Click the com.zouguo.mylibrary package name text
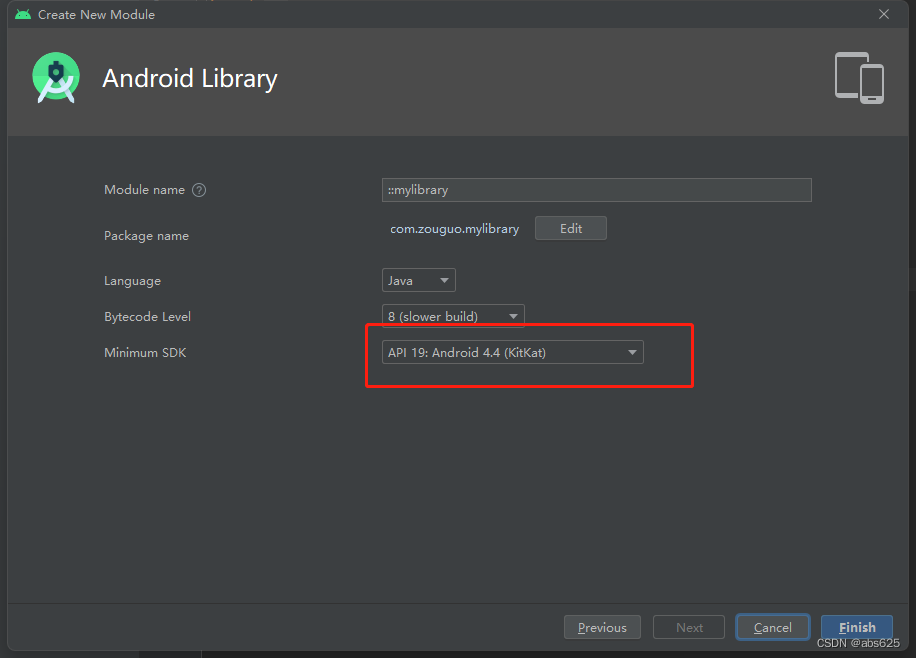Viewport: 916px width, 658px height. 454,229
